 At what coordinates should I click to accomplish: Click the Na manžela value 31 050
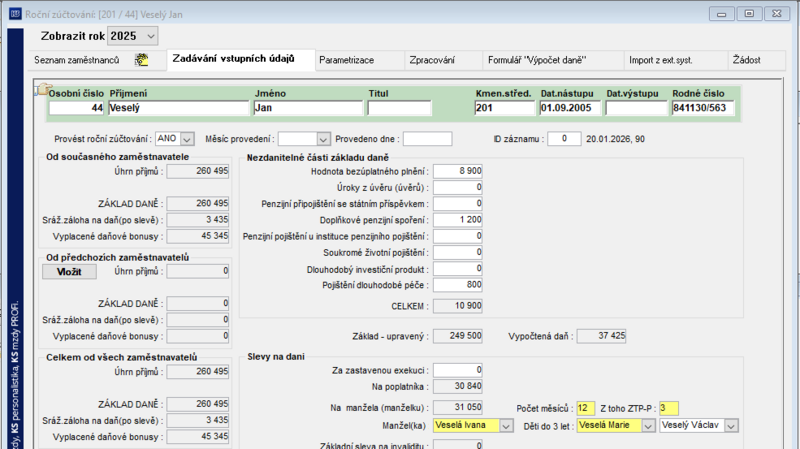click(x=458, y=408)
